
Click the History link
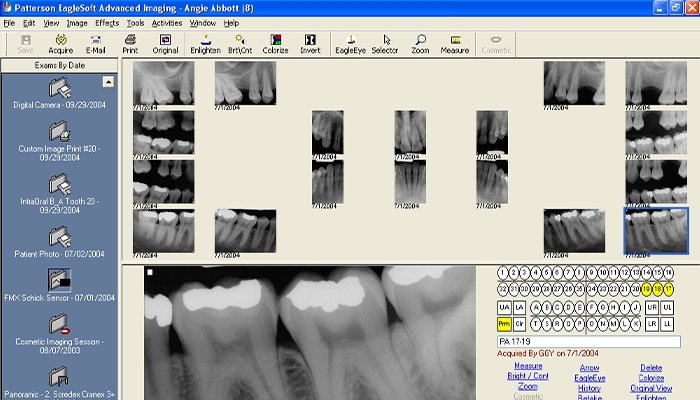pos(589,387)
